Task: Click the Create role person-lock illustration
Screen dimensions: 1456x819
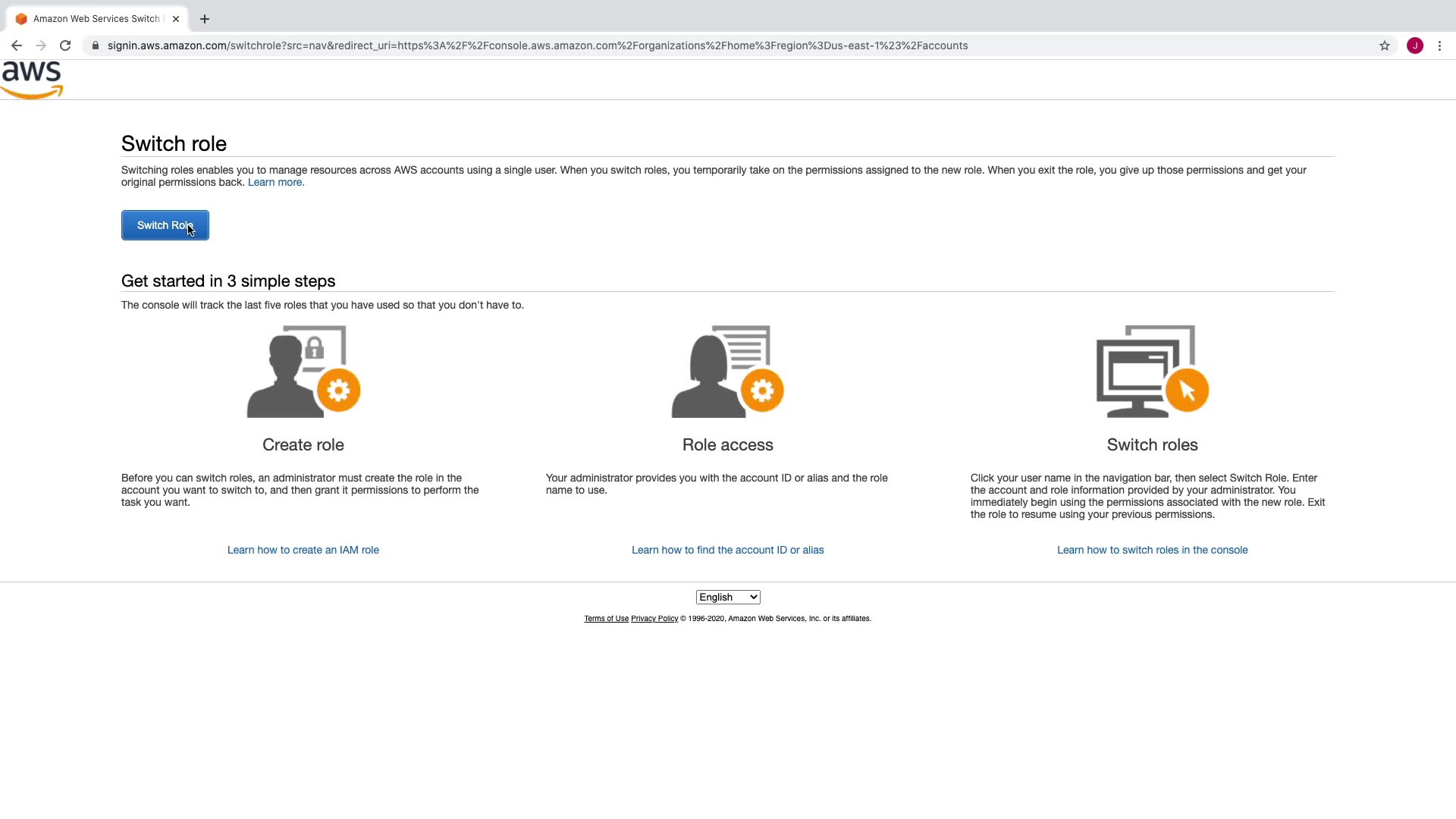Action: [x=303, y=372]
